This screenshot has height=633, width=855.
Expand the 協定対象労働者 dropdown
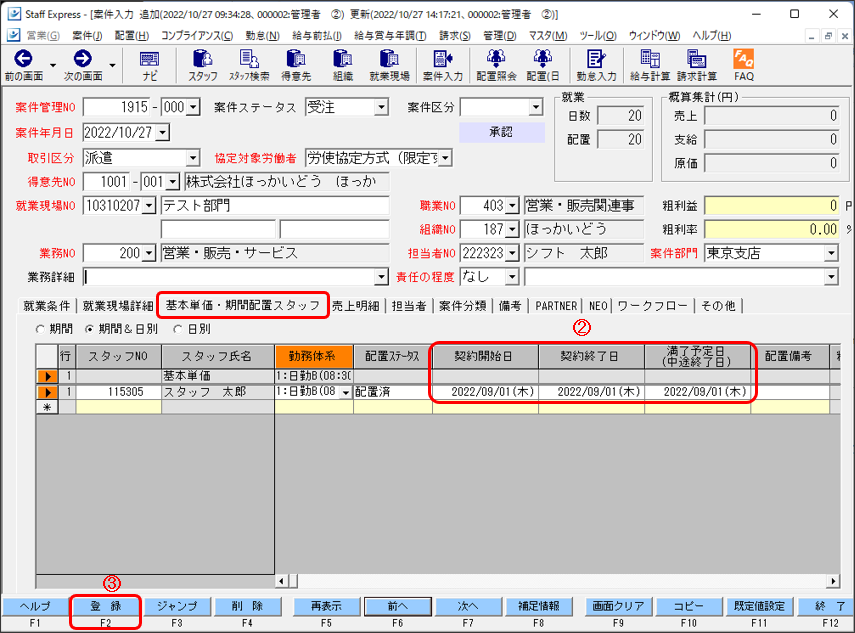pos(445,158)
